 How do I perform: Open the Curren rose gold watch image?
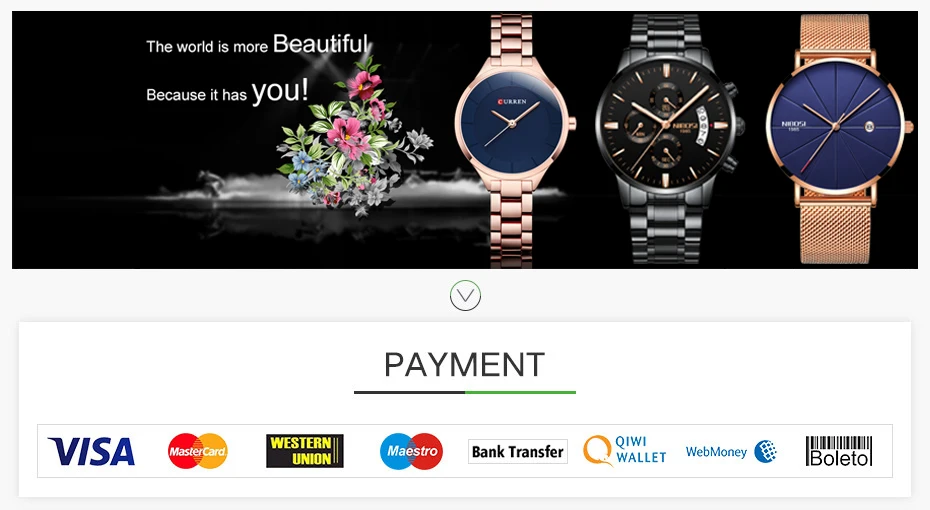(x=514, y=140)
